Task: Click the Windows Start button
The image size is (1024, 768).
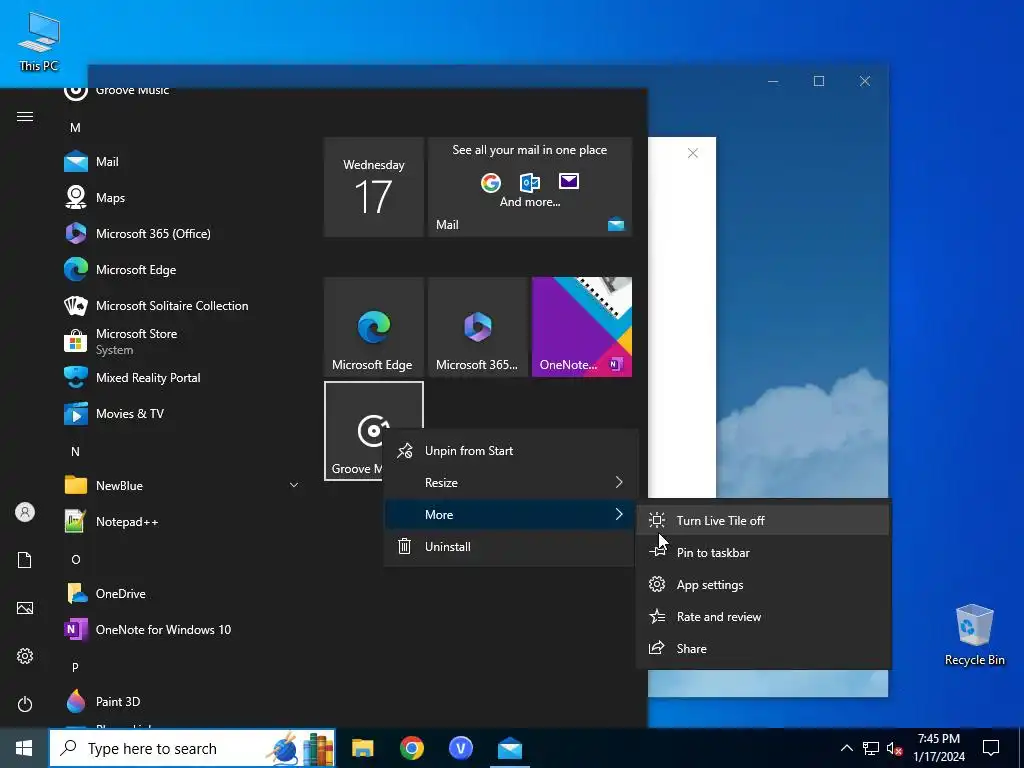Action: point(24,748)
